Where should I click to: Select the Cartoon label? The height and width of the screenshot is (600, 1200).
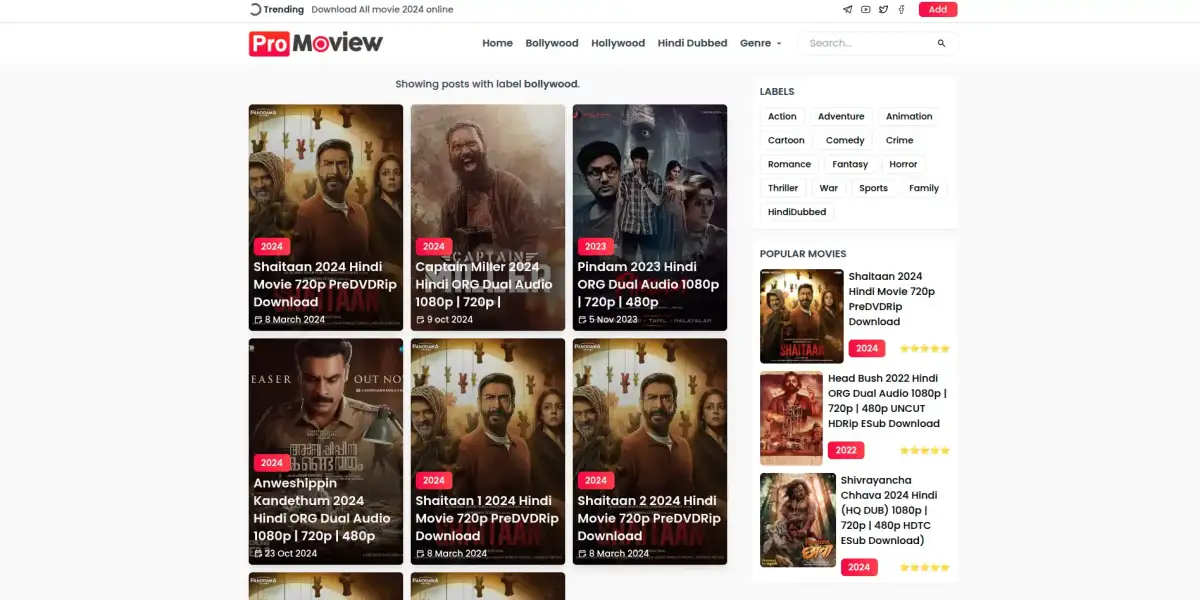tap(786, 140)
